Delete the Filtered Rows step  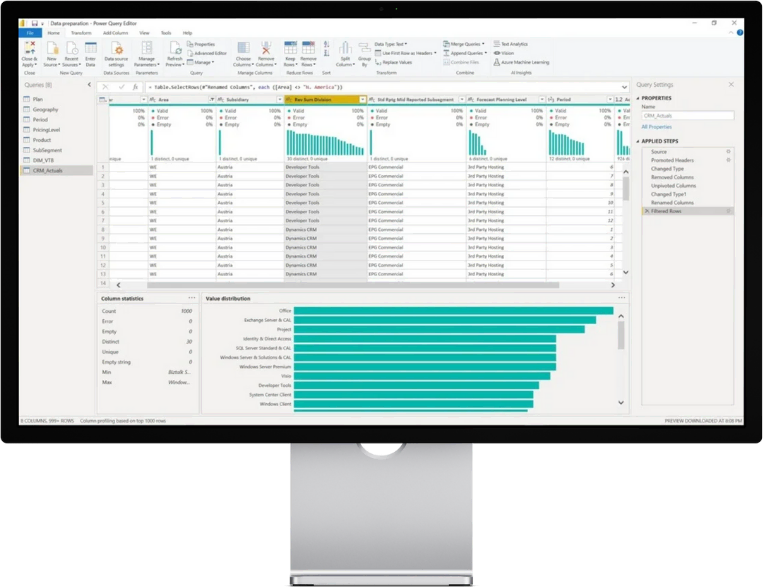click(647, 211)
